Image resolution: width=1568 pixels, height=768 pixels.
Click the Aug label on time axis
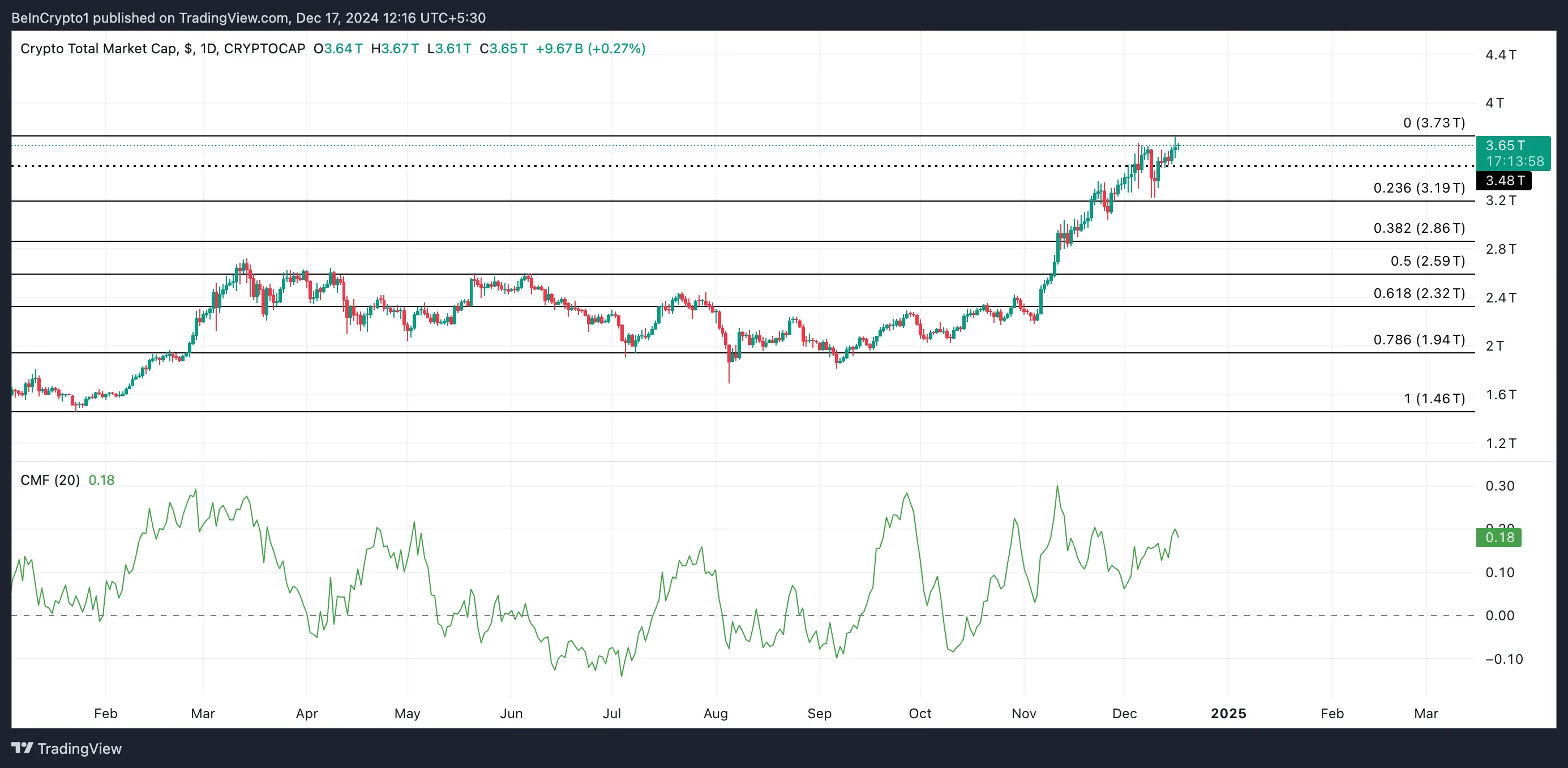click(x=715, y=713)
